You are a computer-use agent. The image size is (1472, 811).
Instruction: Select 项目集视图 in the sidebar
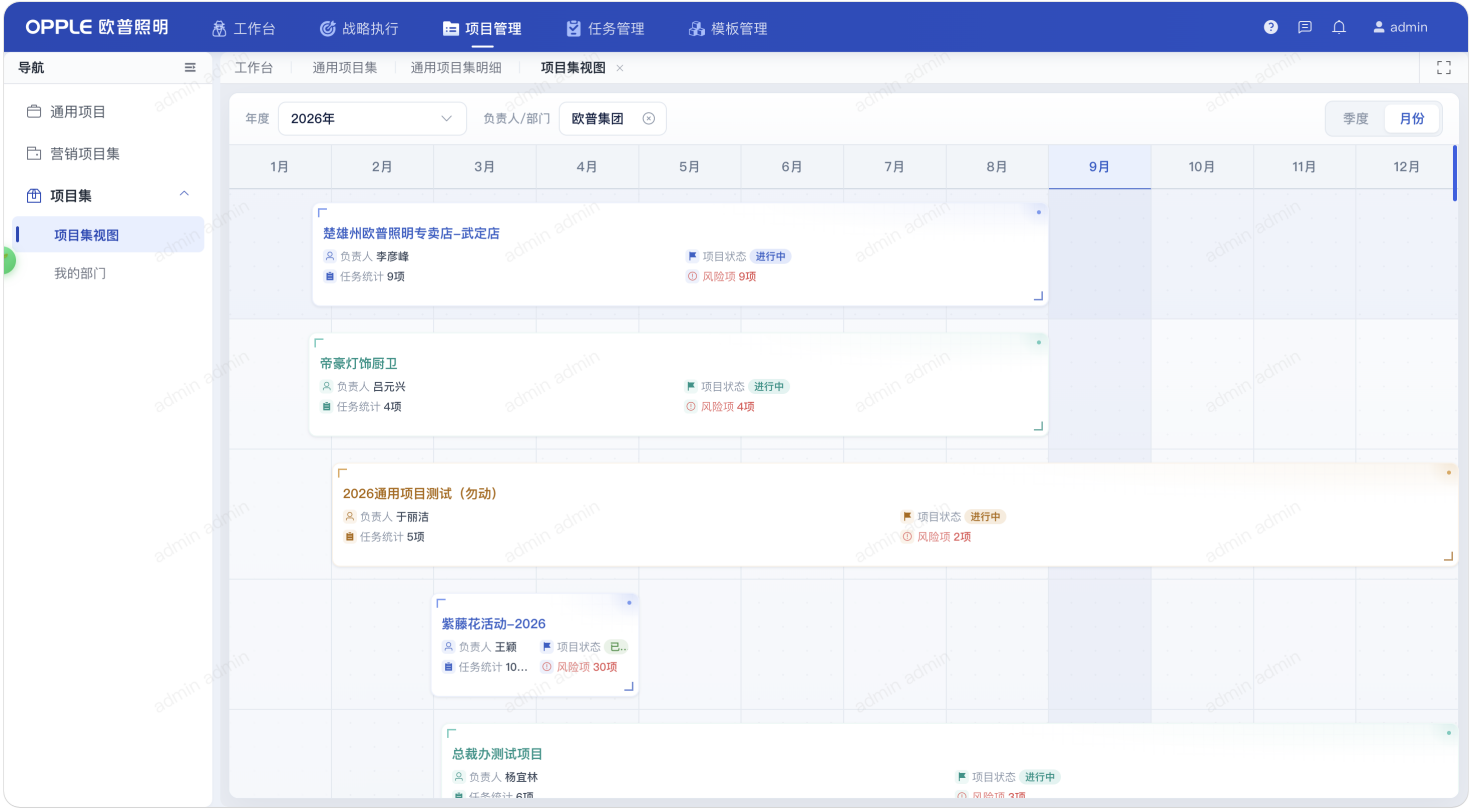(108, 235)
